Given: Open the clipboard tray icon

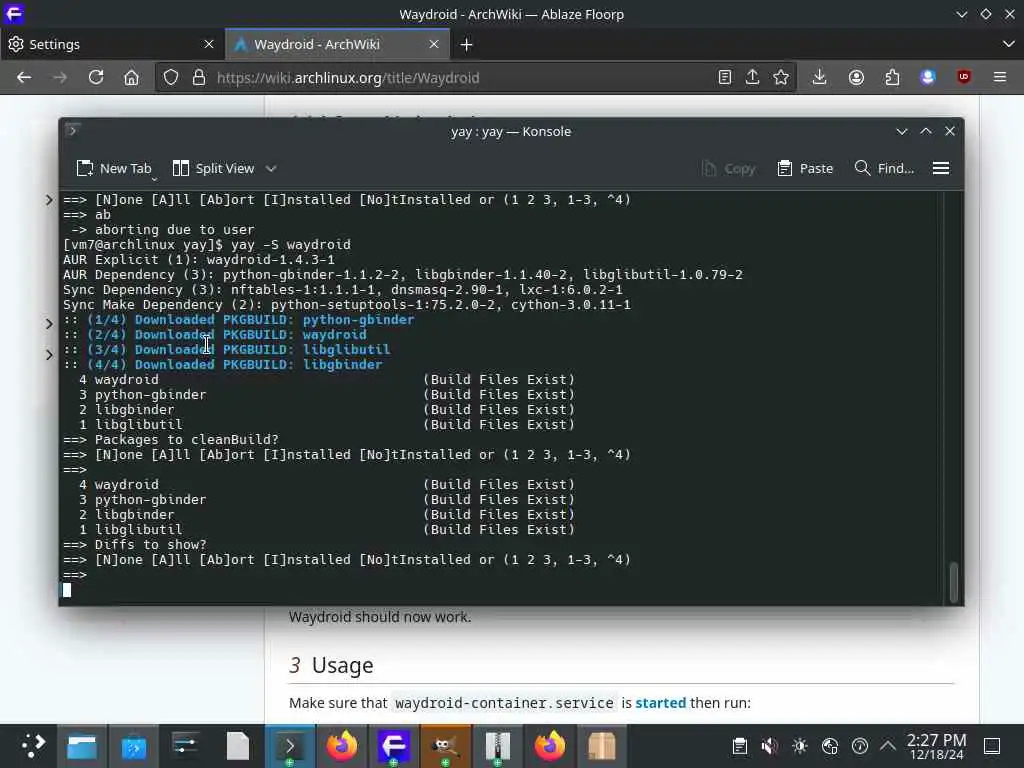Looking at the screenshot, I should [739, 746].
